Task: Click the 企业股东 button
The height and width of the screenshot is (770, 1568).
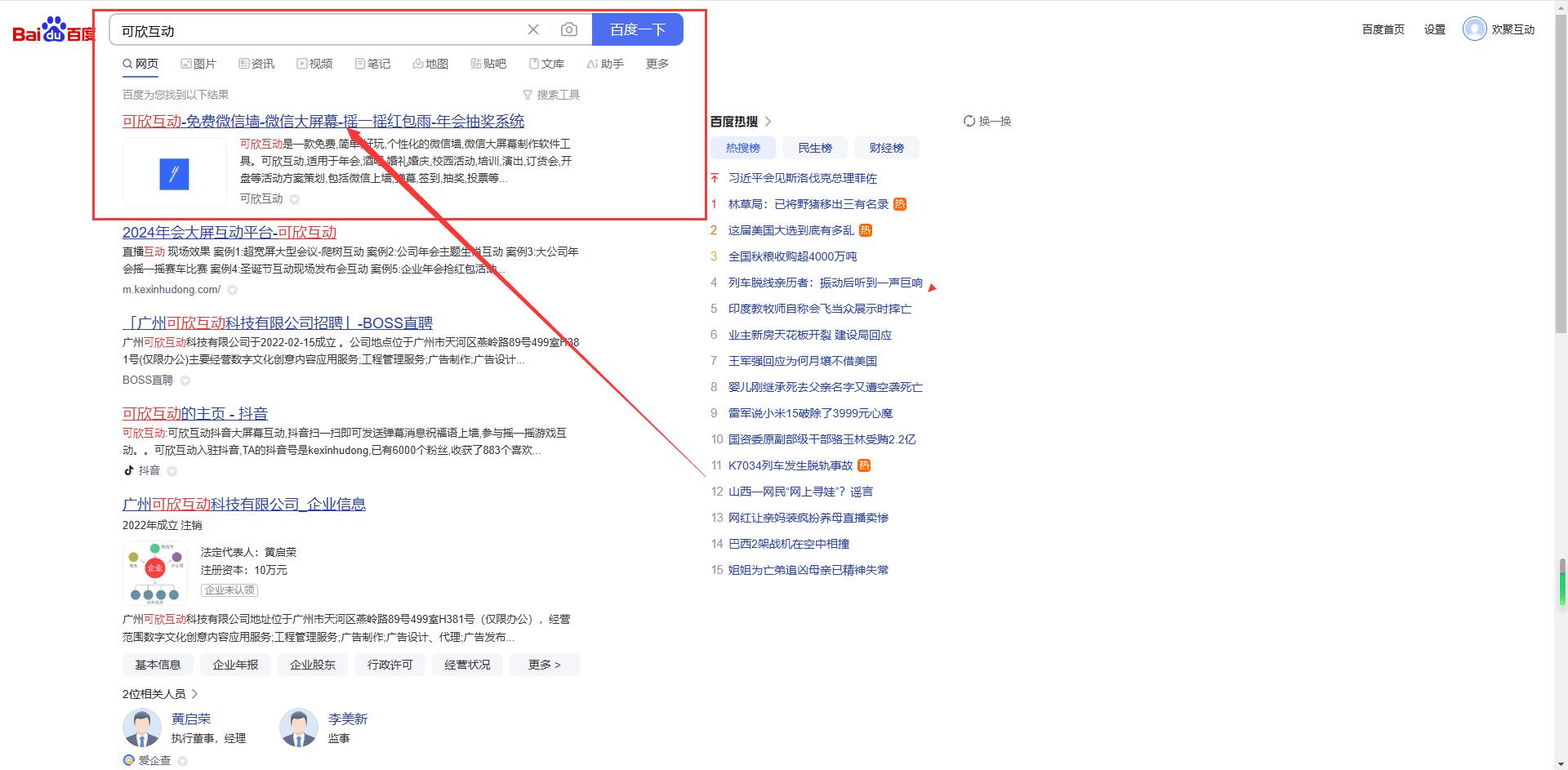Action: [x=313, y=665]
